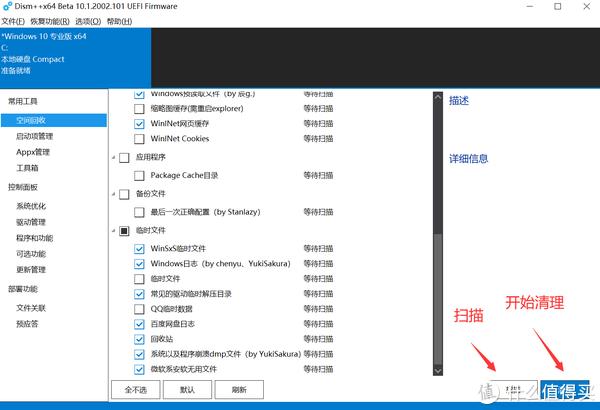Open 更新管理 in the sidebar
Viewport: 600px width, 410px height.
coord(31,270)
